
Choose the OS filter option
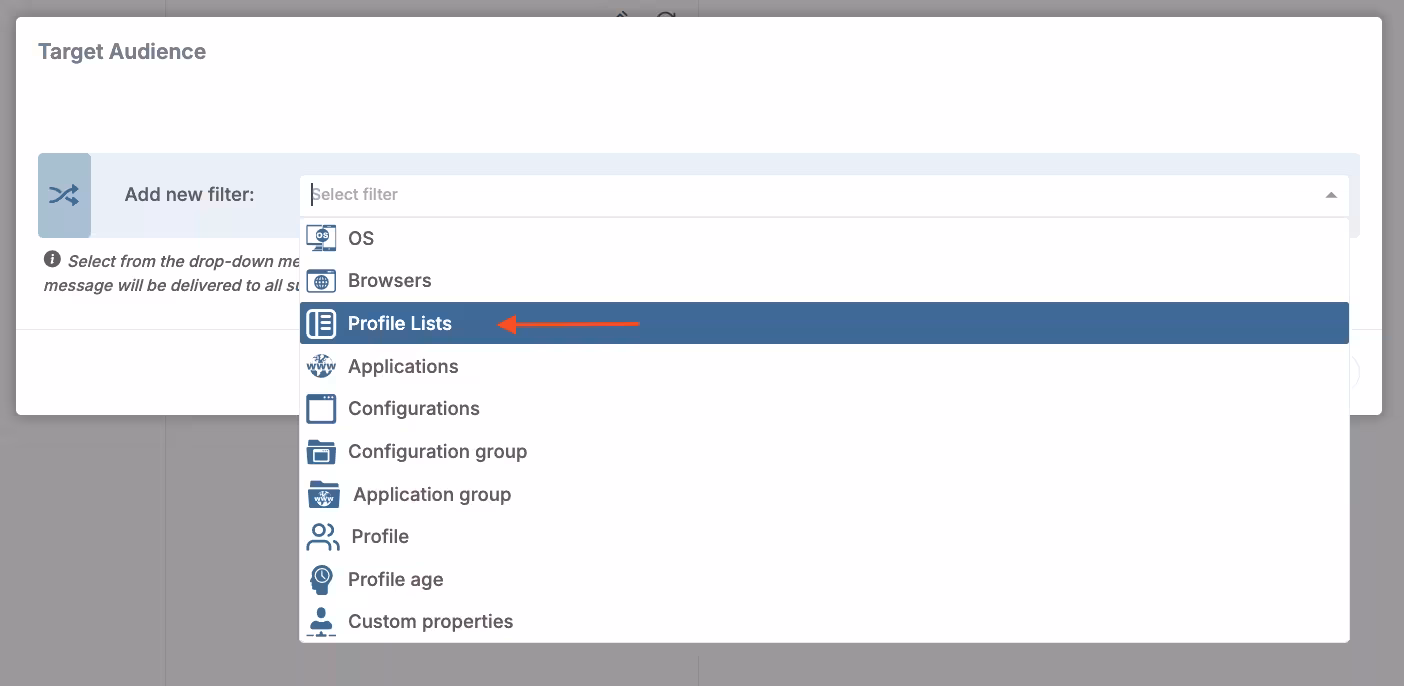(362, 238)
